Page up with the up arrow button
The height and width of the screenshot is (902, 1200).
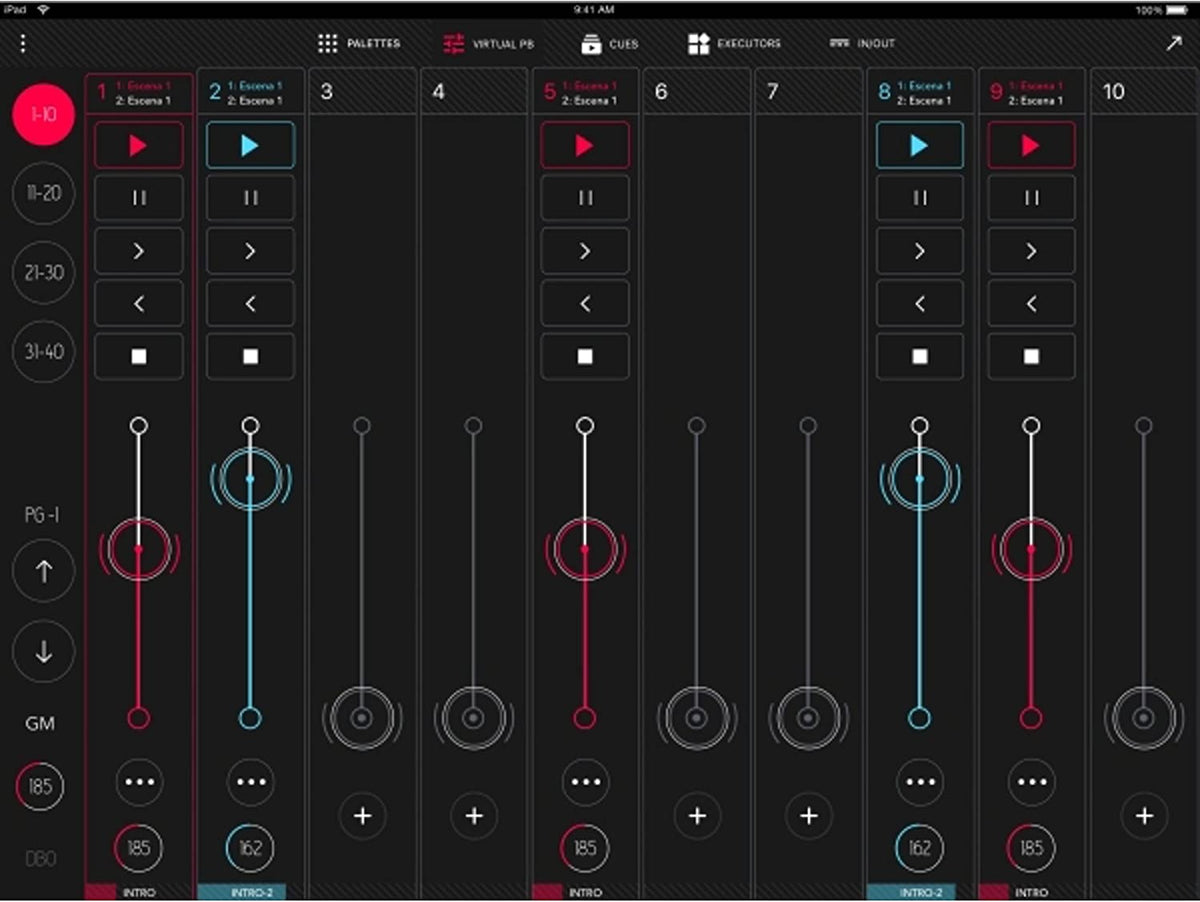pos(43,571)
